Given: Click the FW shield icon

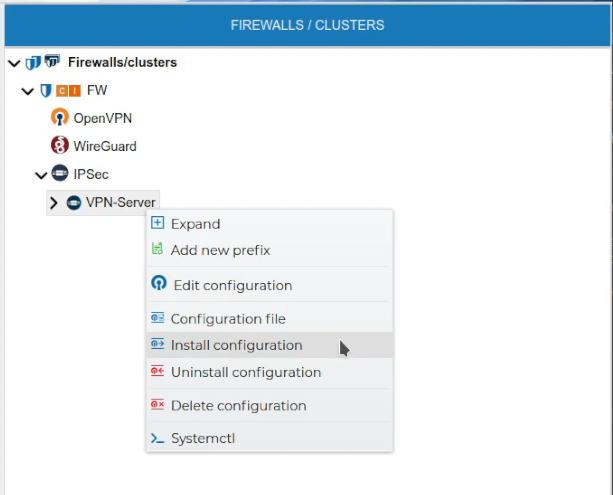Looking at the screenshot, I should (45, 90).
